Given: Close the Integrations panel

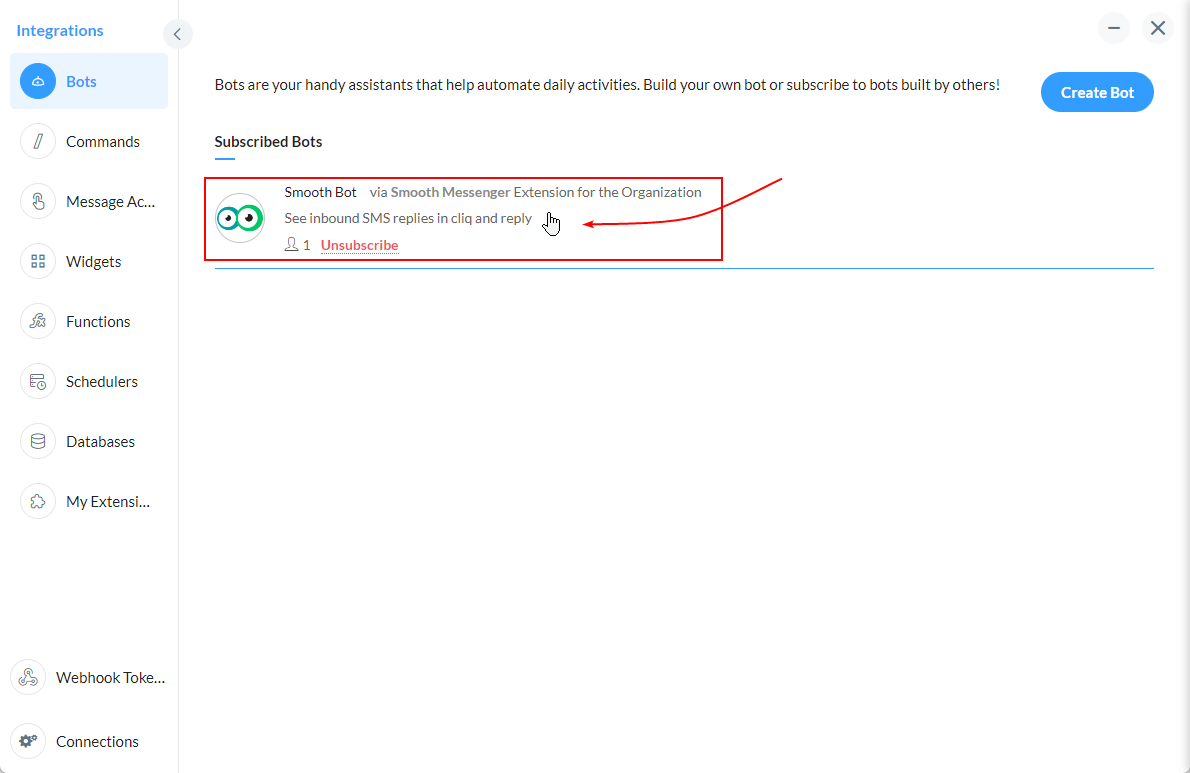Looking at the screenshot, I should pos(1157,28).
